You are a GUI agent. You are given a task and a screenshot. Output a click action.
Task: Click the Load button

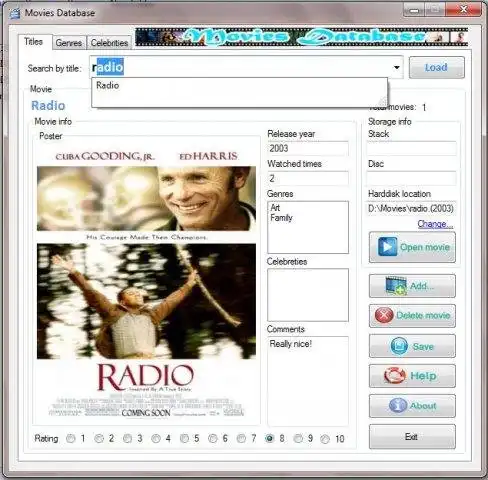point(436,67)
